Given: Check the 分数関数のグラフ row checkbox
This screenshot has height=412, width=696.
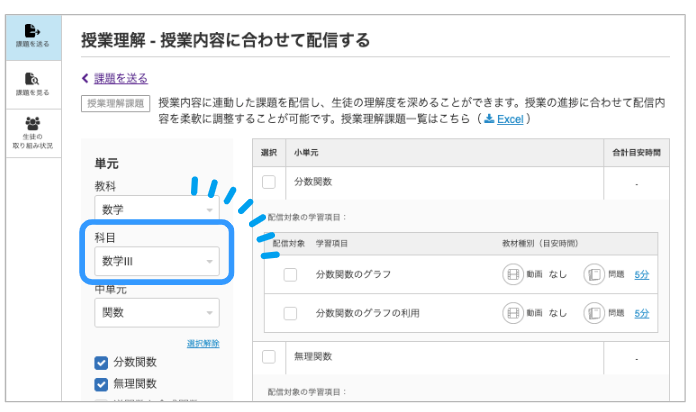Looking at the screenshot, I should tap(290, 275).
